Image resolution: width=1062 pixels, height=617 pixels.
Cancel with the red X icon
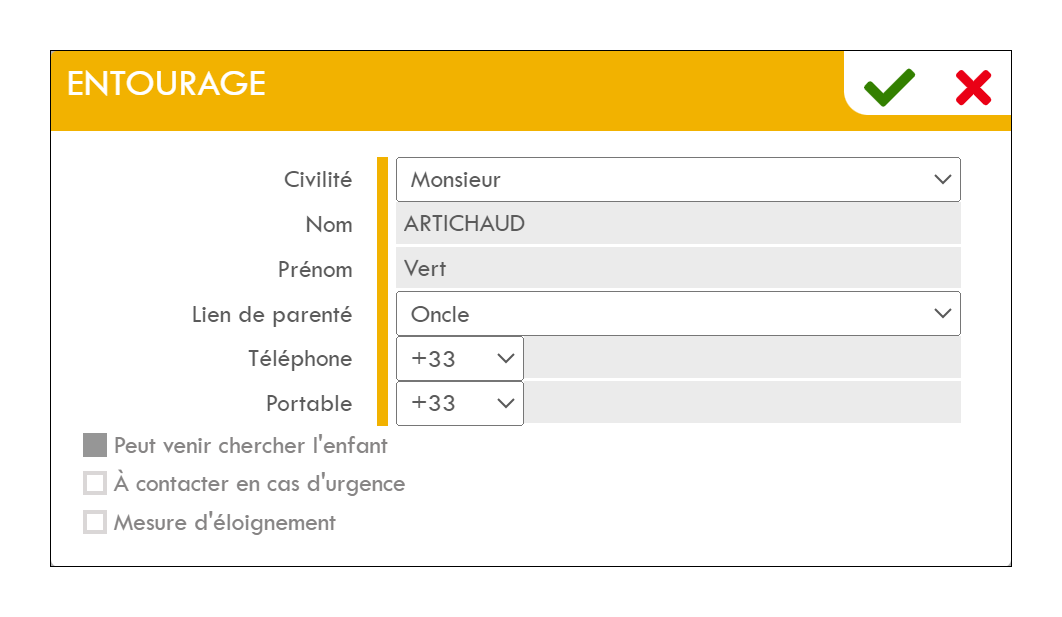coord(972,88)
